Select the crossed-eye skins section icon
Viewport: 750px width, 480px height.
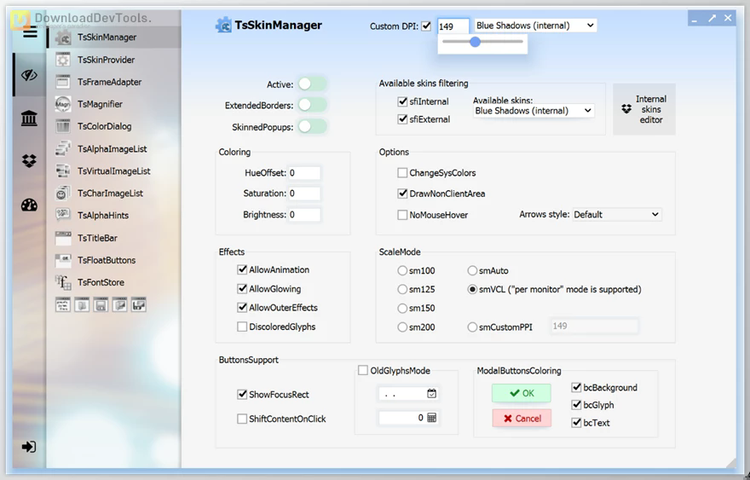pos(29,75)
